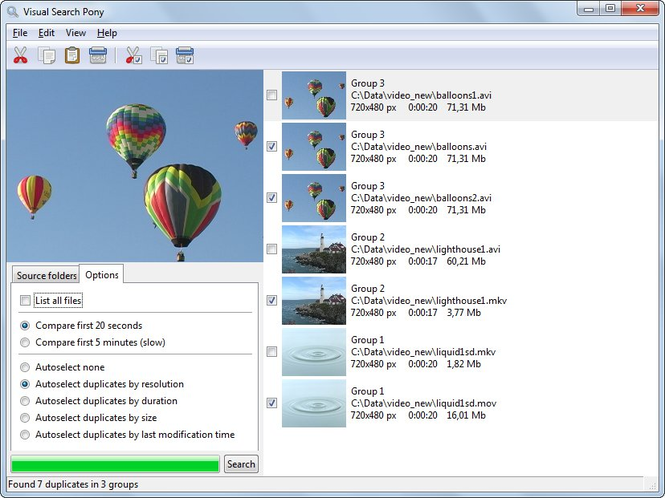The image size is (665, 498).
Task: Click the Copy icon in toolbar
Action: coord(47,56)
